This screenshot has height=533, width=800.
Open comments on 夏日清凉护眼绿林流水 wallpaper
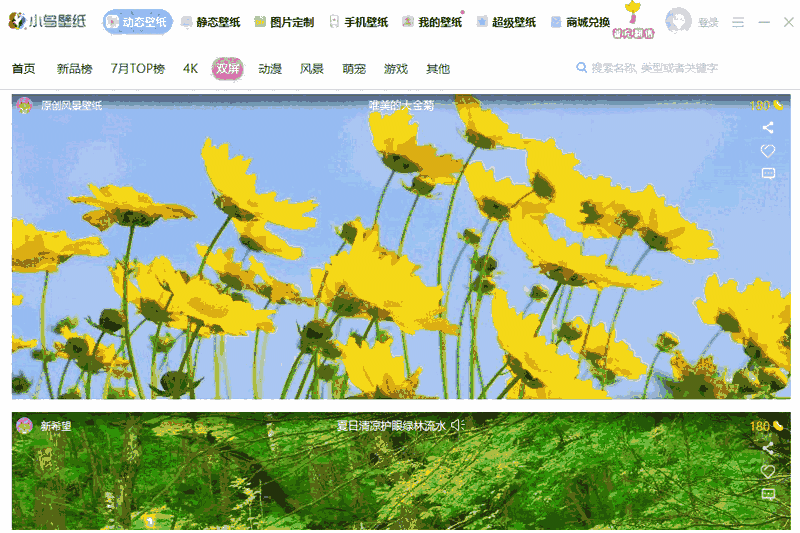point(768,494)
